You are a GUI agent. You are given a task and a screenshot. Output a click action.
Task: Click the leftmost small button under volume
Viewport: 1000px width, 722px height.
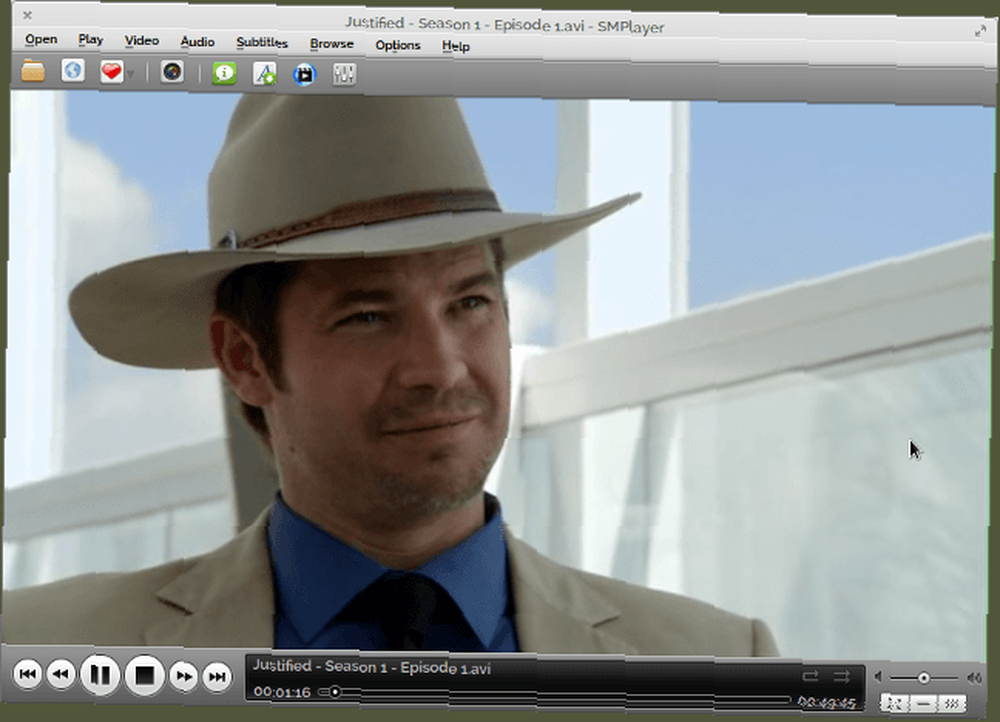(x=895, y=704)
